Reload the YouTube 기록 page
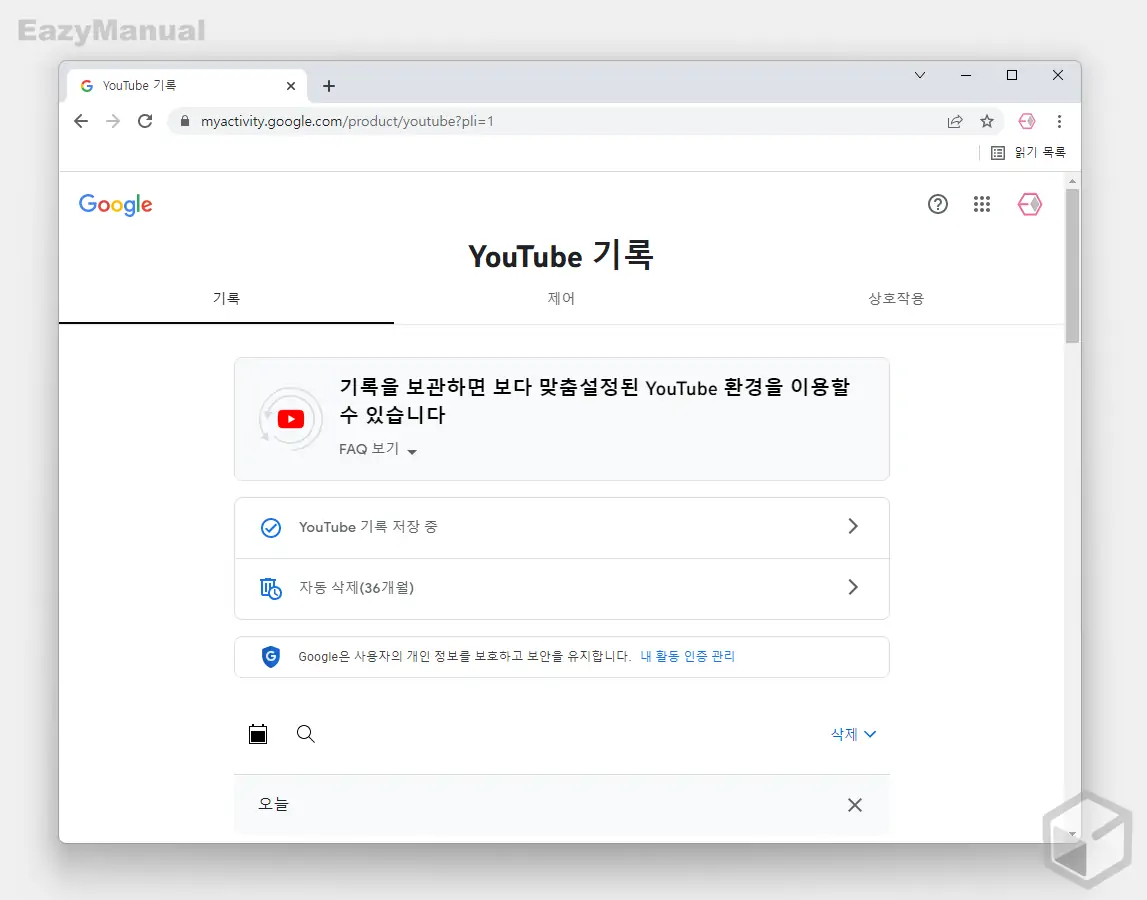 (x=145, y=121)
